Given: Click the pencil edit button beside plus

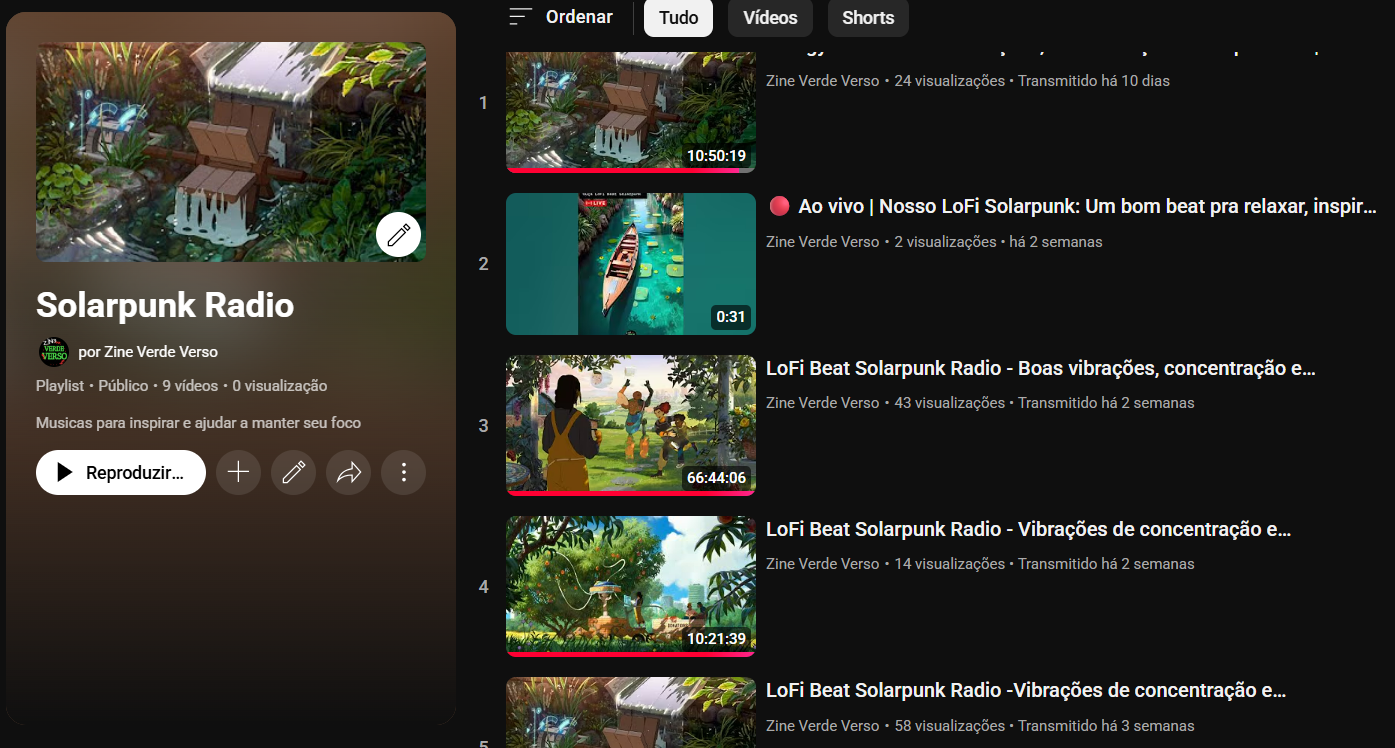Looking at the screenshot, I should click(293, 473).
